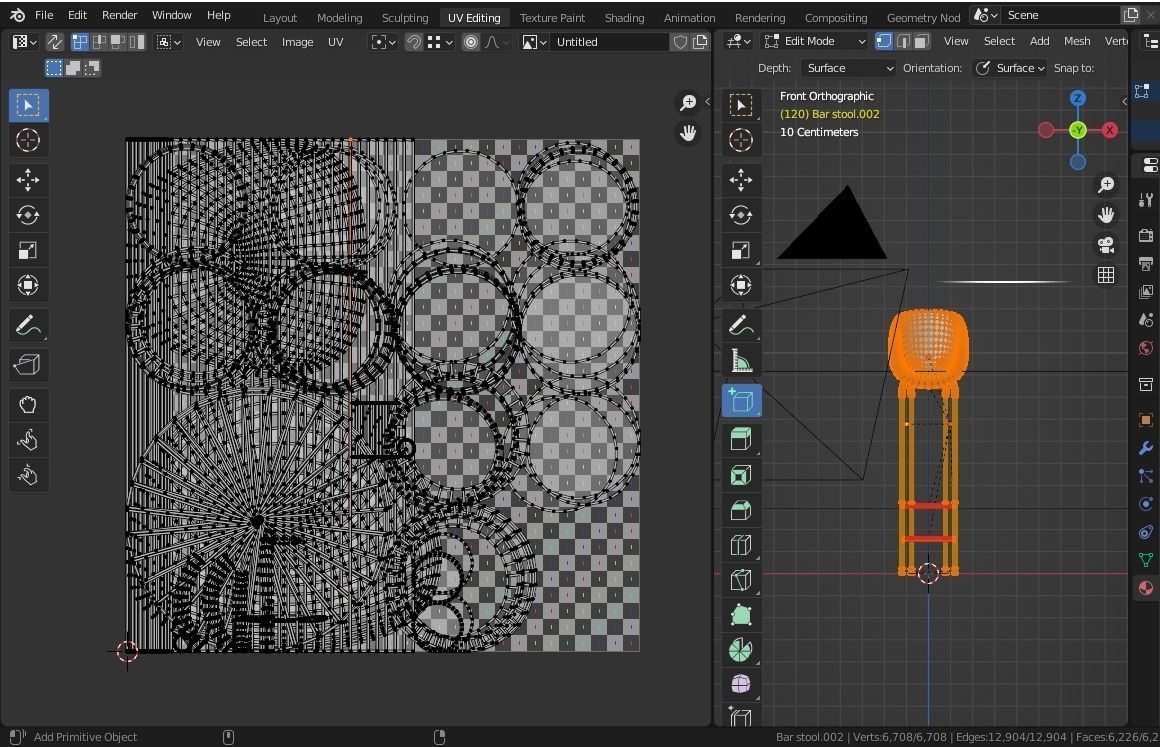Select the Rip Region tool in the UV editor
The height and width of the screenshot is (747, 1160).
(x=28, y=364)
